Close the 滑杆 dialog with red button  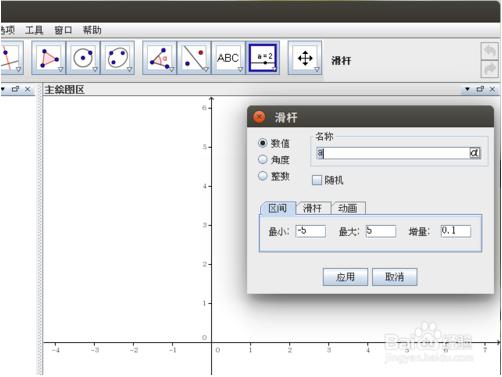tap(259, 117)
